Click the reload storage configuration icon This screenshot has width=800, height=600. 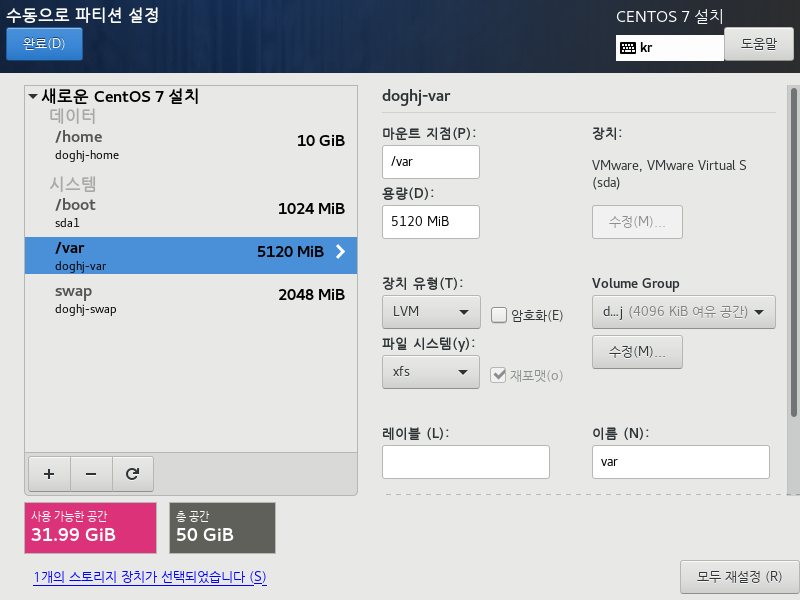click(x=133, y=474)
